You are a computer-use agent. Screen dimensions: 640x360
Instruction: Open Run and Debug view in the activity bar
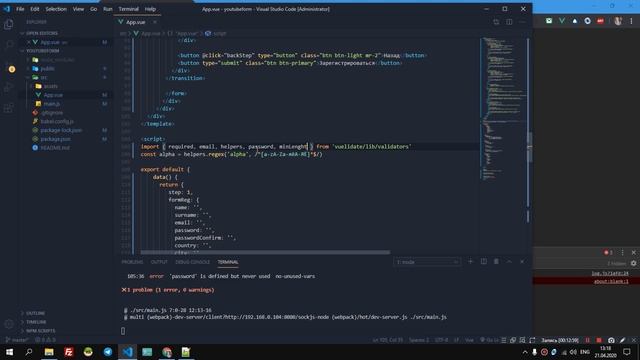click(x=9, y=87)
